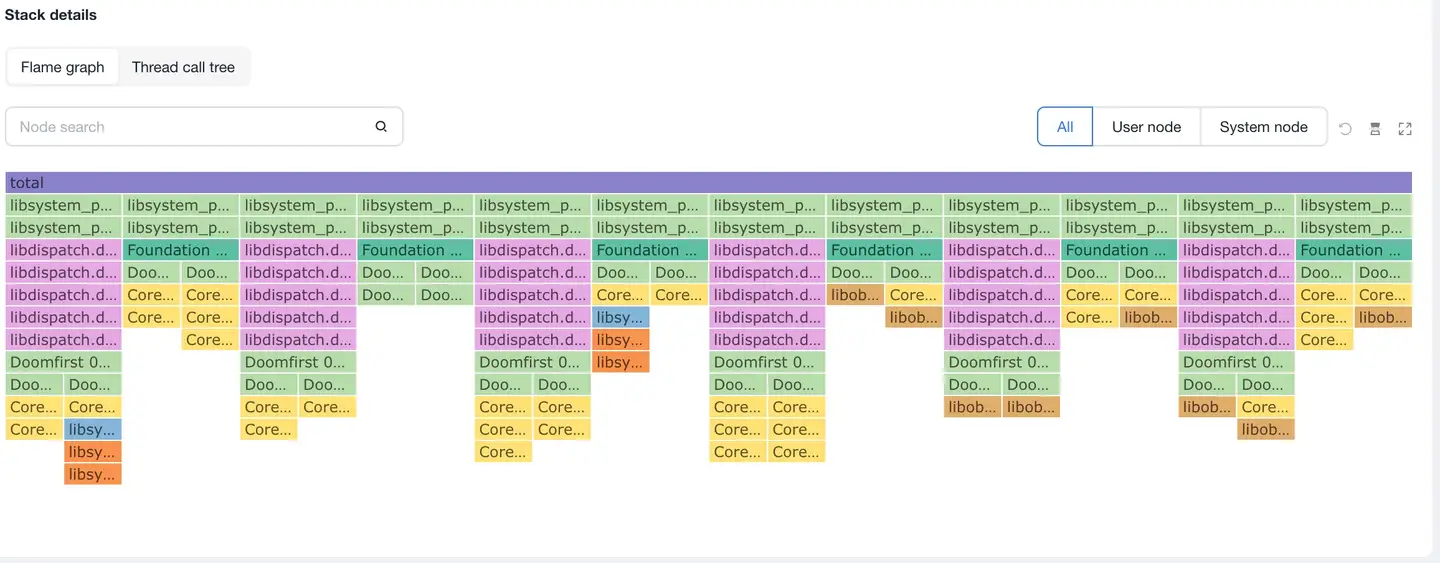Reset the flame graph with the undo-arrow icon
Viewport: 1440px width, 563px height.
coord(1346,128)
